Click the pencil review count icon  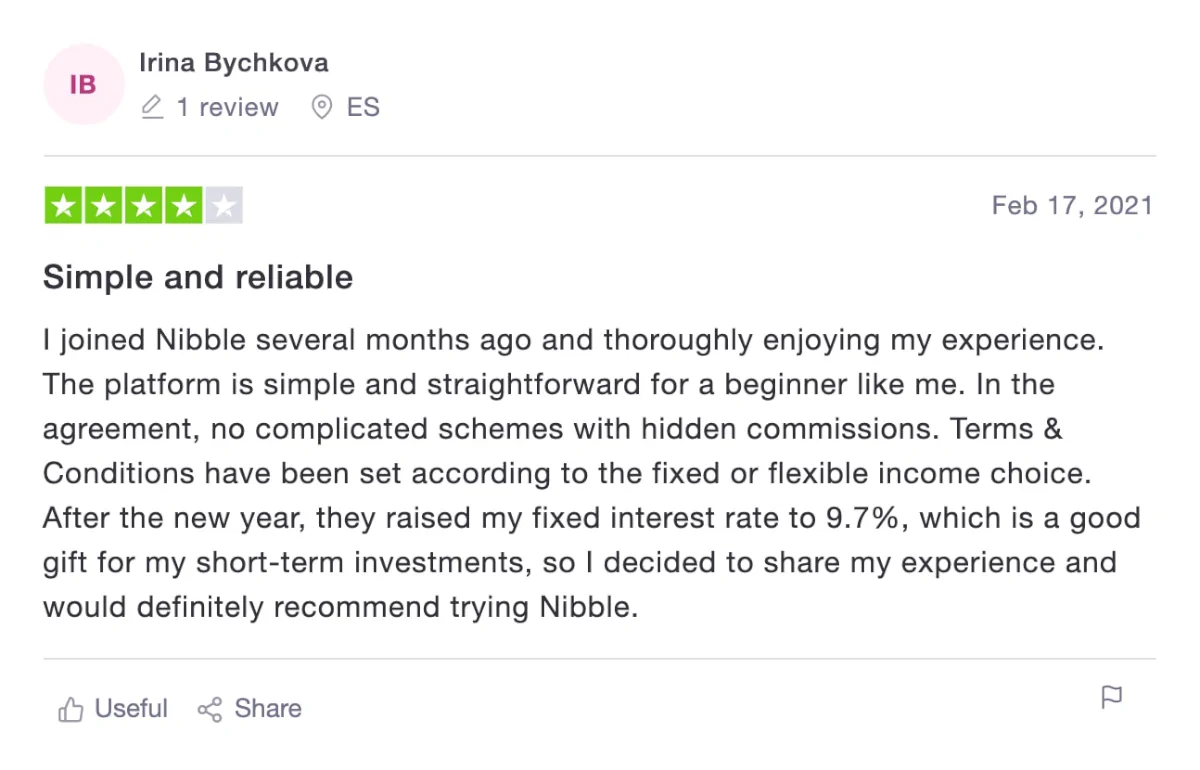[x=152, y=107]
